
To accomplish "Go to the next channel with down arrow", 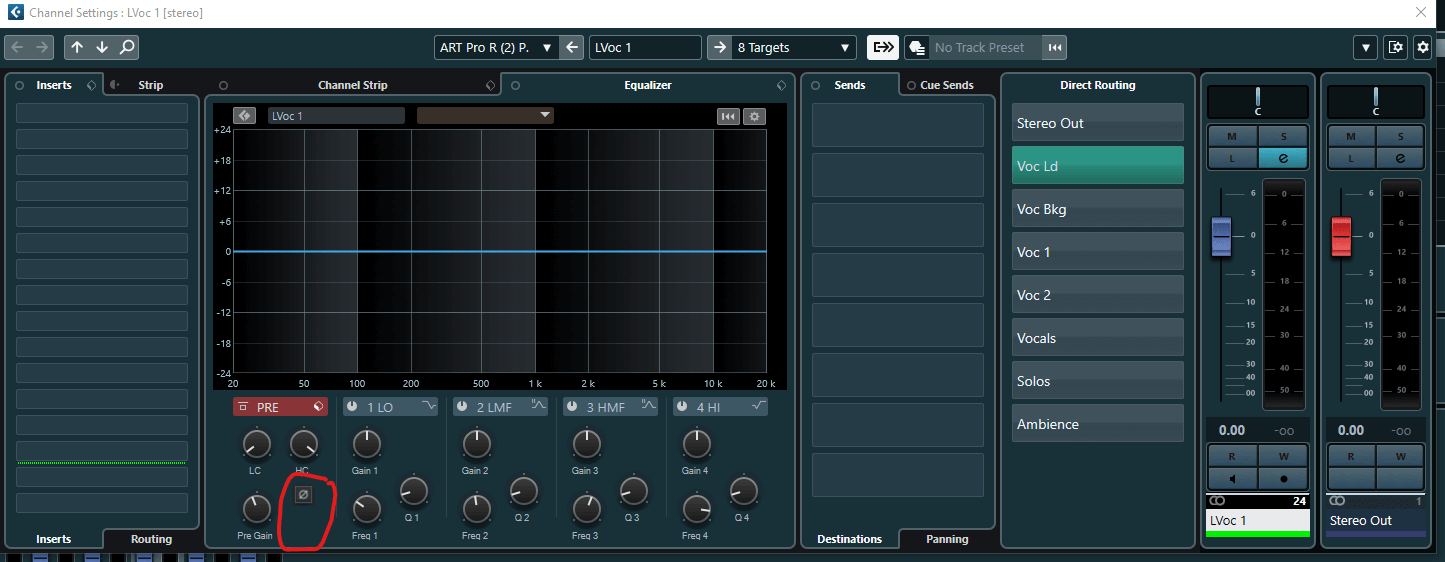I will [102, 47].
